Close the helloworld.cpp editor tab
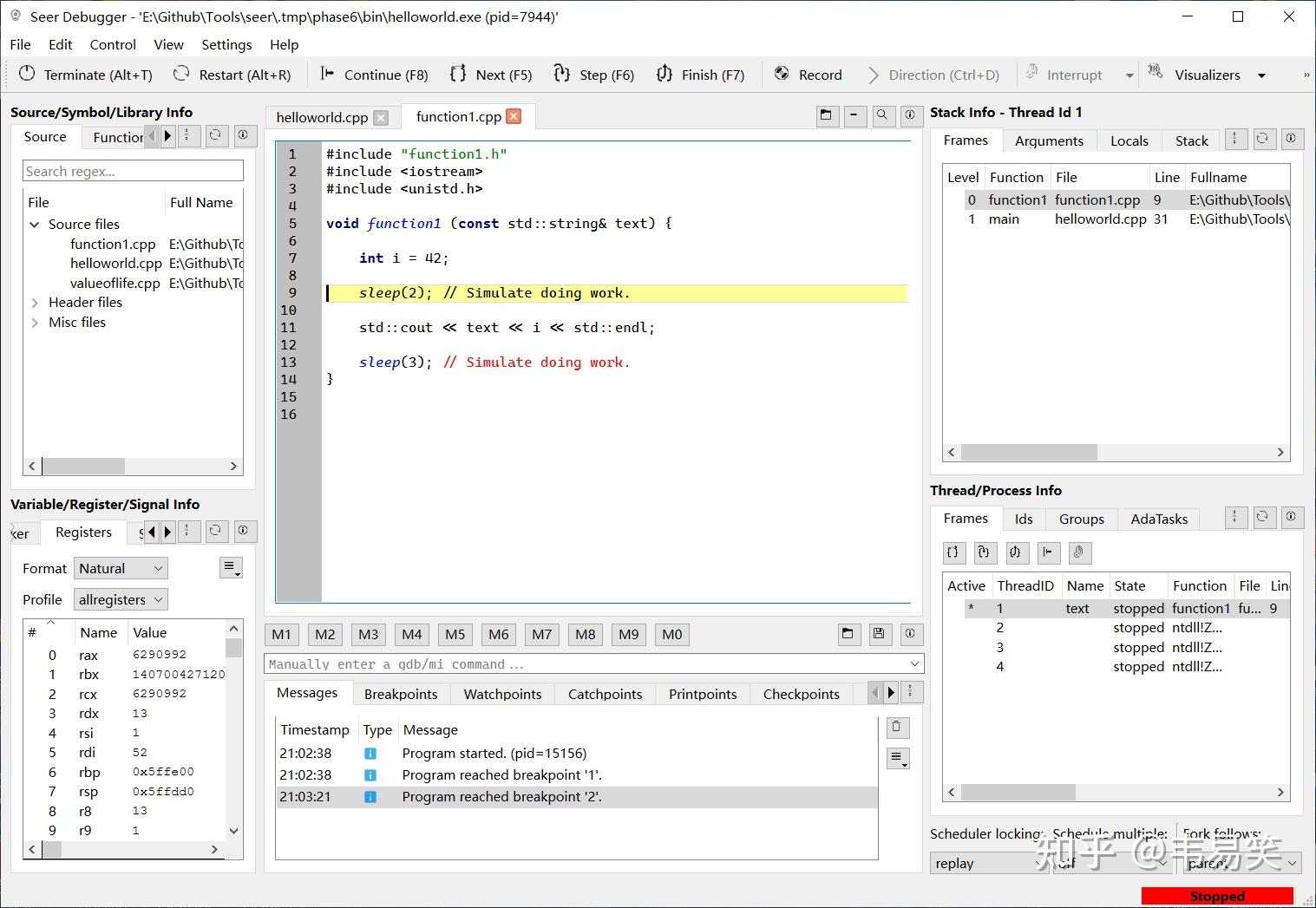1316x908 pixels. pos(381,117)
